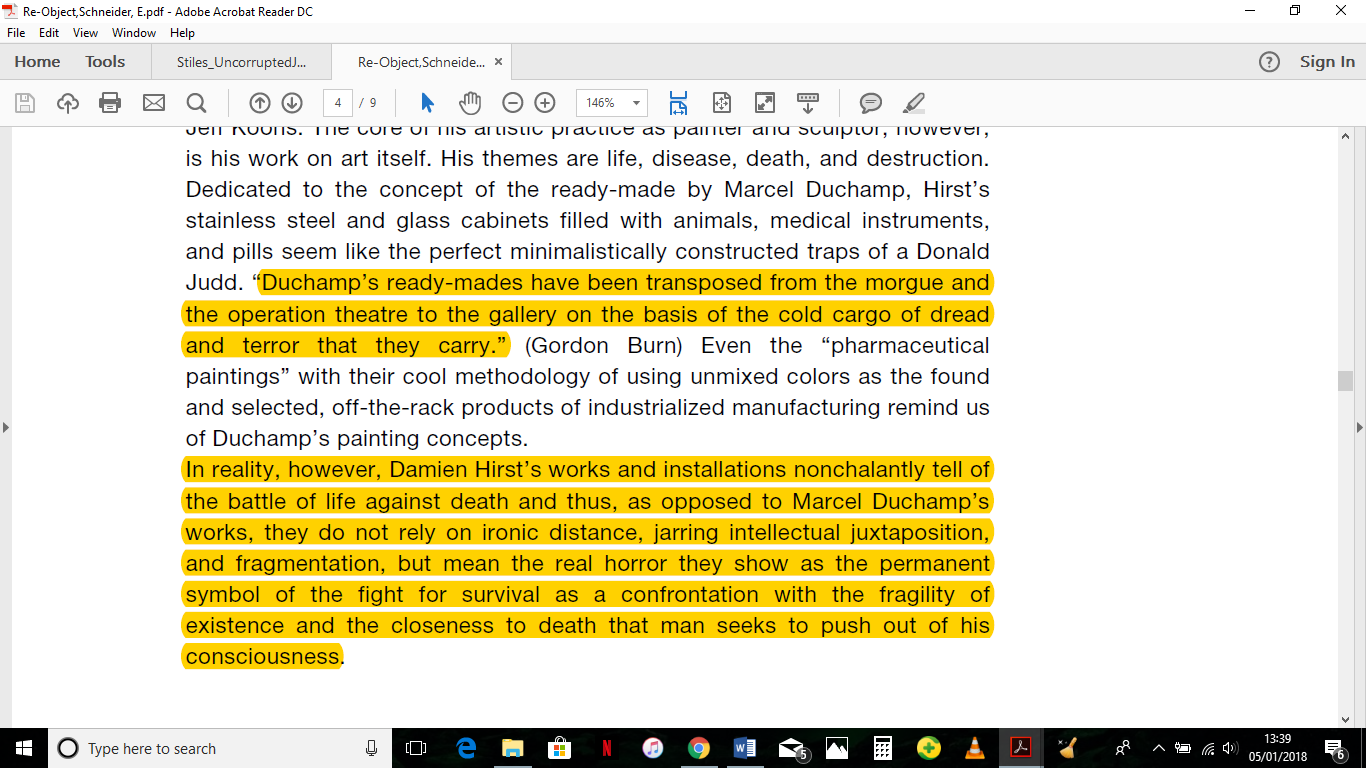Screen dimensions: 1366x768
Task: Go to previous page arrow
Action: click(x=259, y=103)
